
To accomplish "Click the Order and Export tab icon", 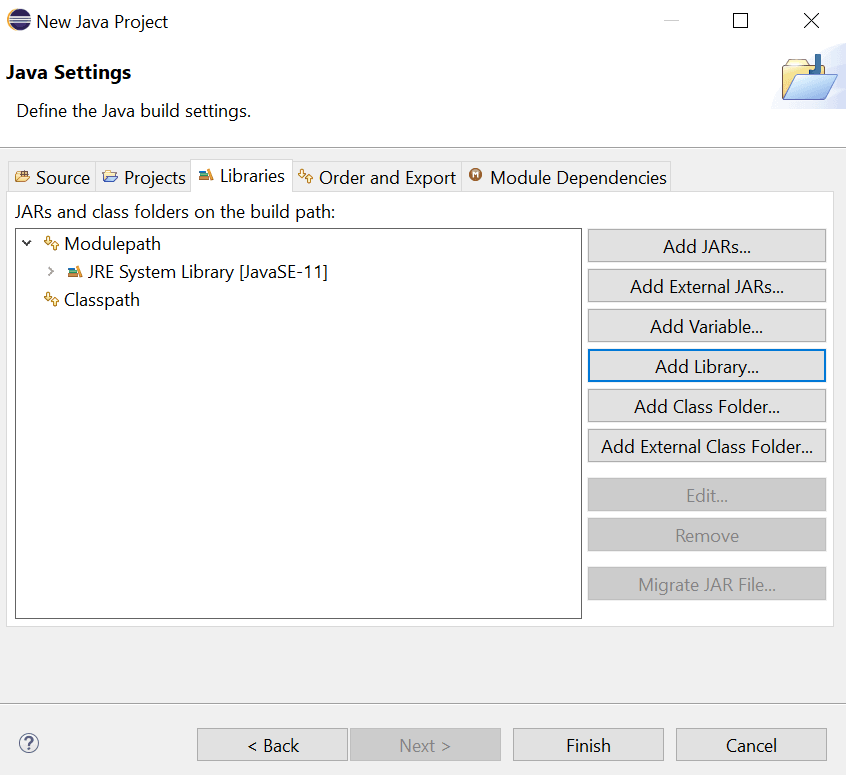I will point(305,177).
